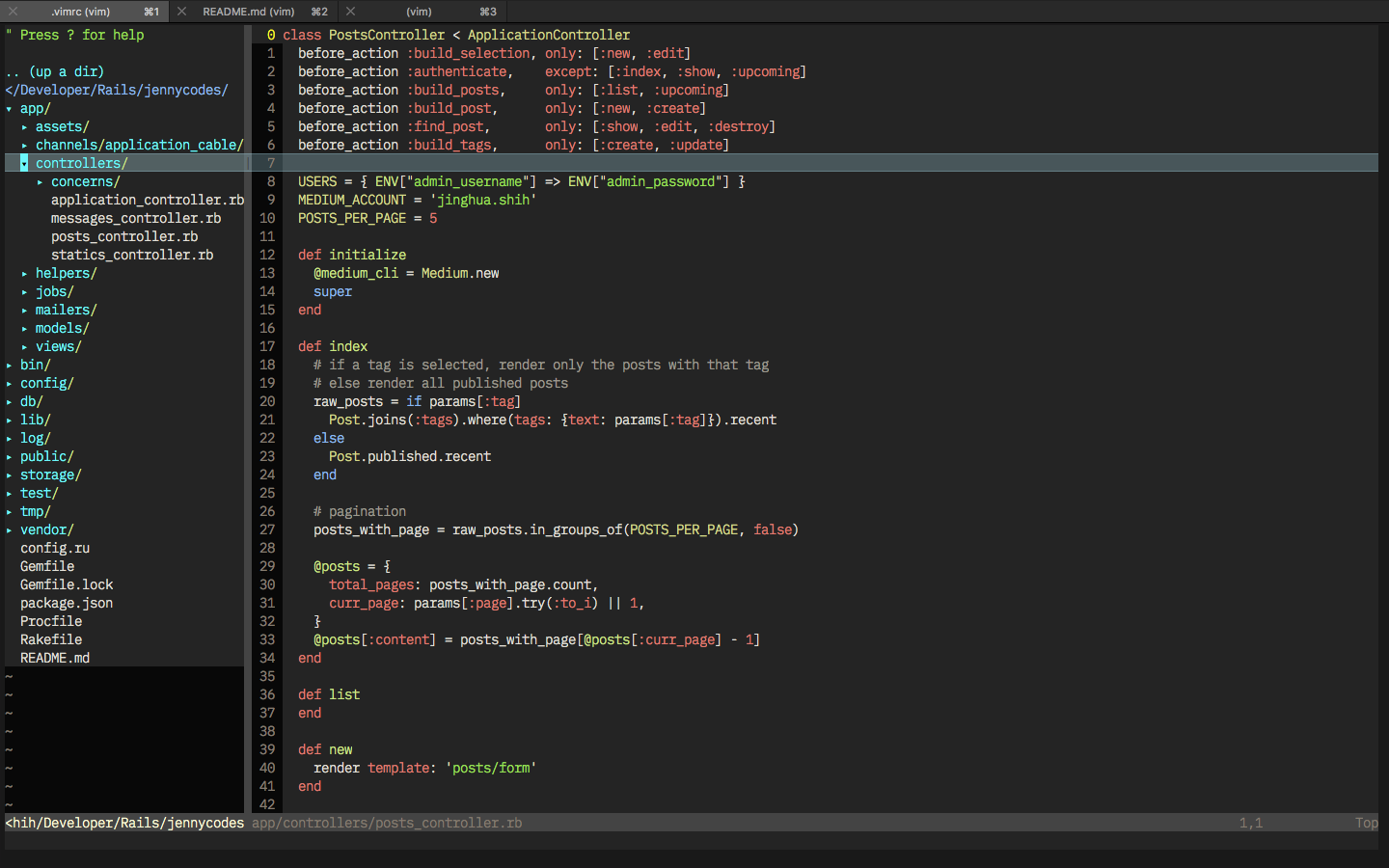Click the 'before_action :authenticate' line
Viewport: 1389px width, 868px height.
(552, 72)
